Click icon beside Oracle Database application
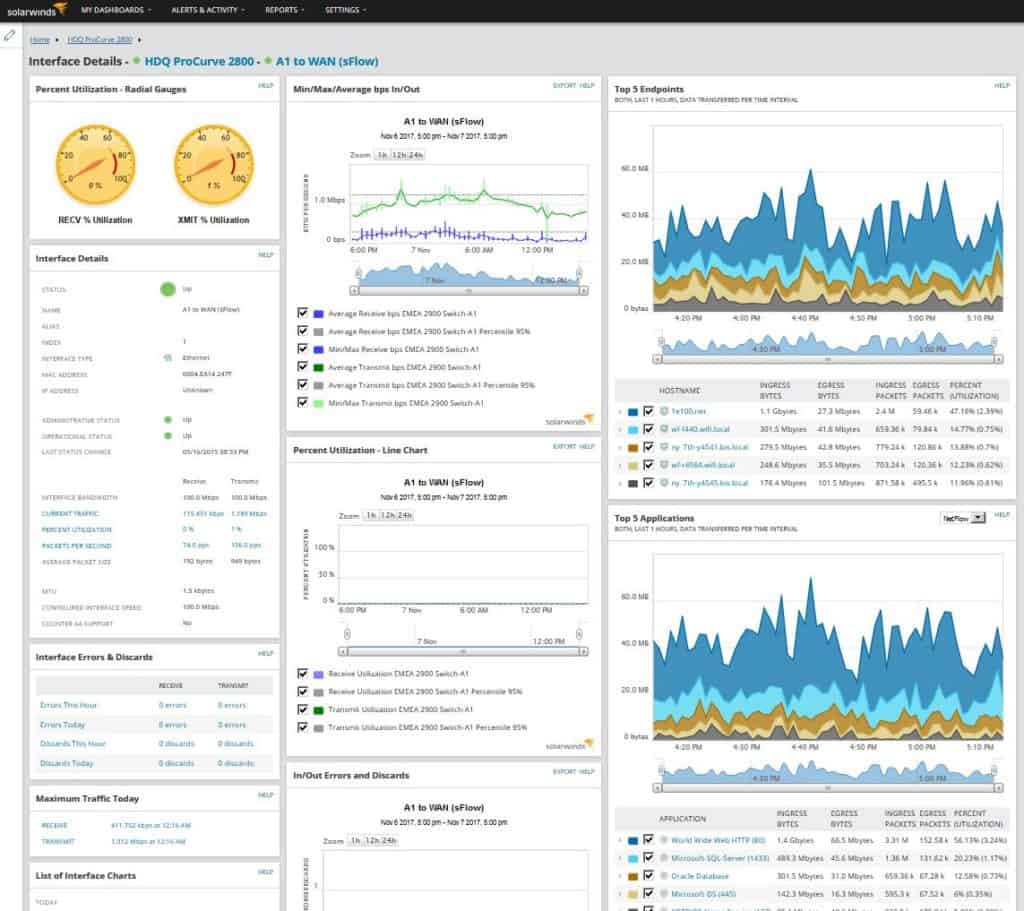Viewport: 1024px width, 911px height. pos(664,876)
